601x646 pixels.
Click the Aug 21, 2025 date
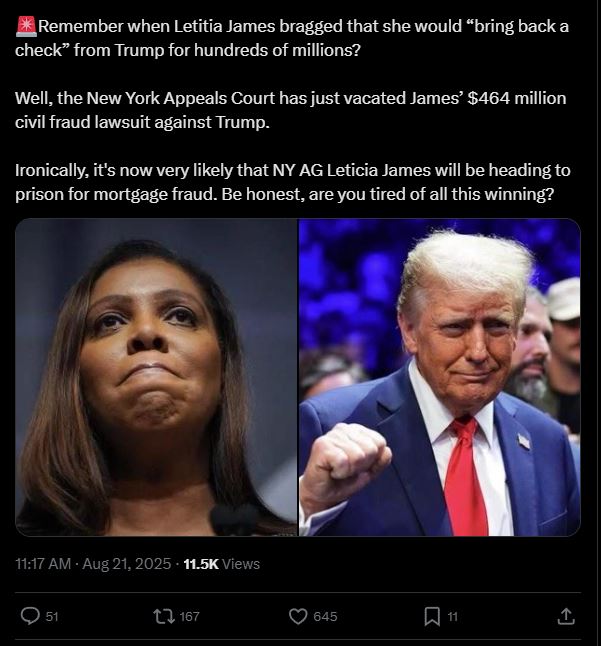tap(126, 564)
